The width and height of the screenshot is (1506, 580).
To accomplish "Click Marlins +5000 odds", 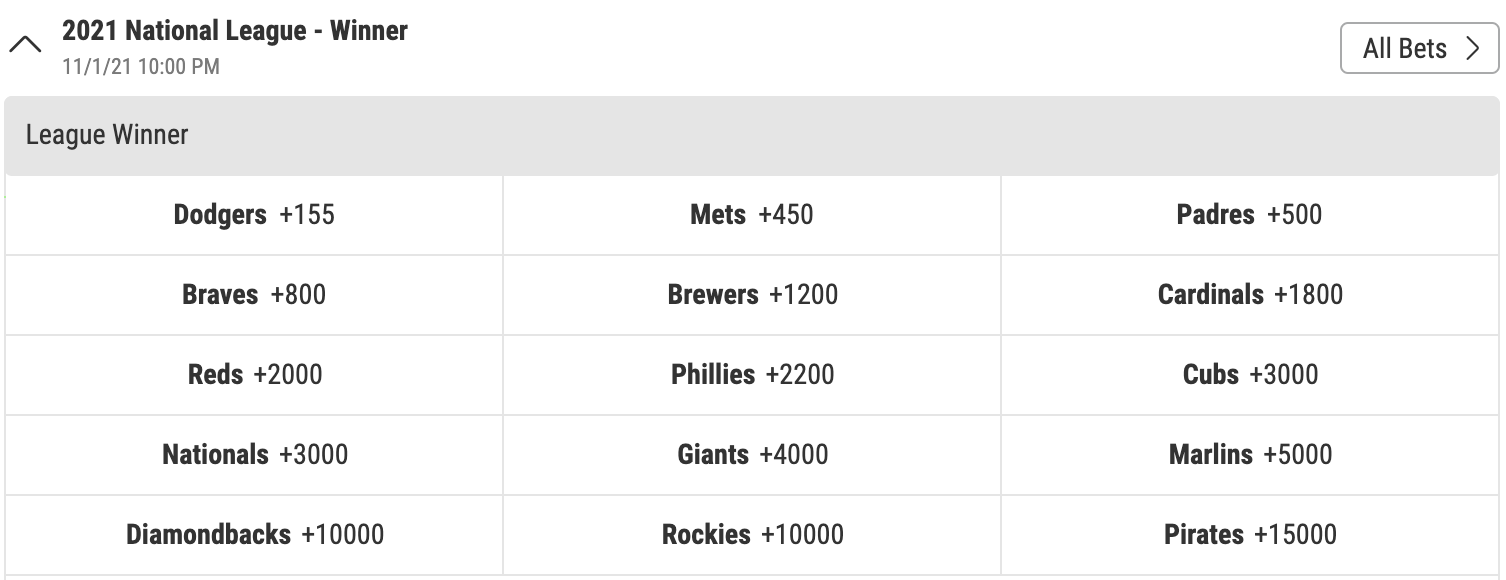I will 1250,455.
